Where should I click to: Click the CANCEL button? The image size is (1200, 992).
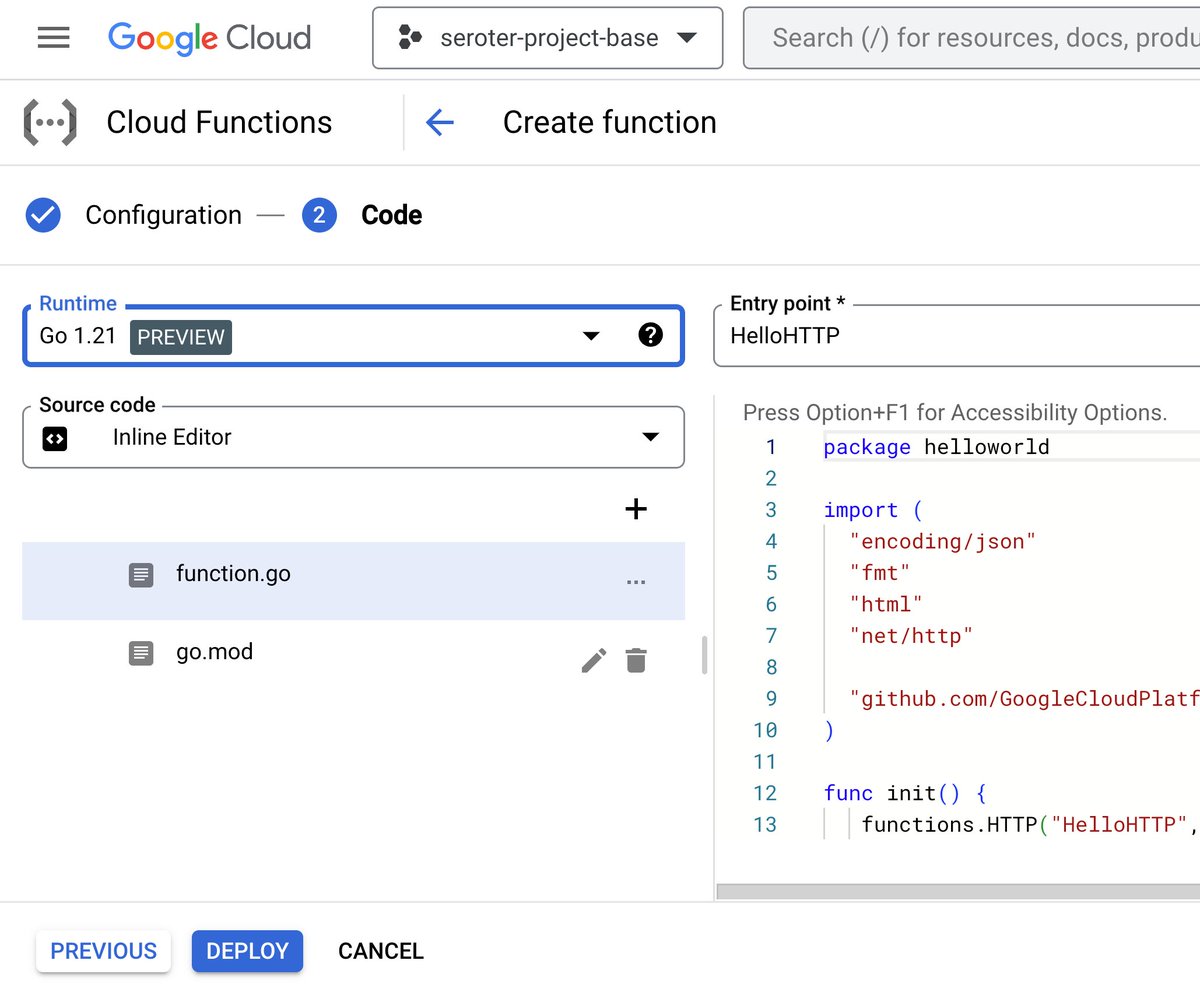381,951
